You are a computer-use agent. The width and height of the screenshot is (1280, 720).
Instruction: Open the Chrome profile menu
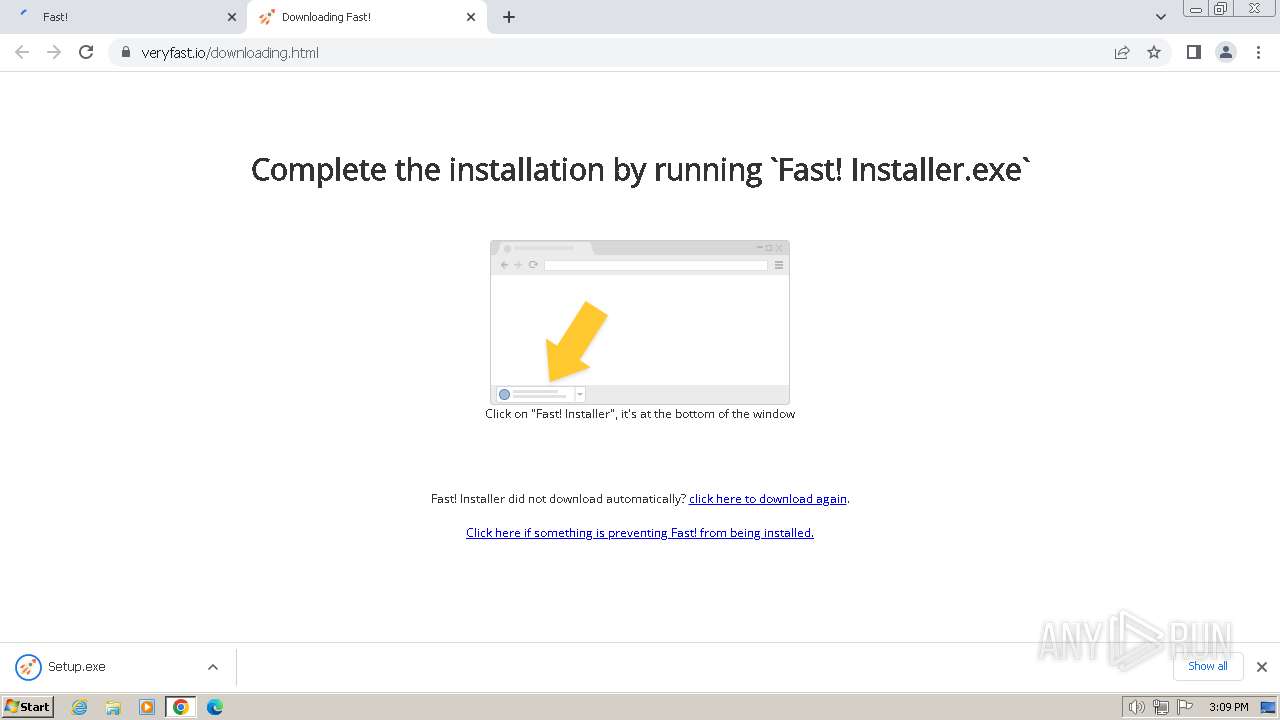pyautogui.click(x=1226, y=52)
